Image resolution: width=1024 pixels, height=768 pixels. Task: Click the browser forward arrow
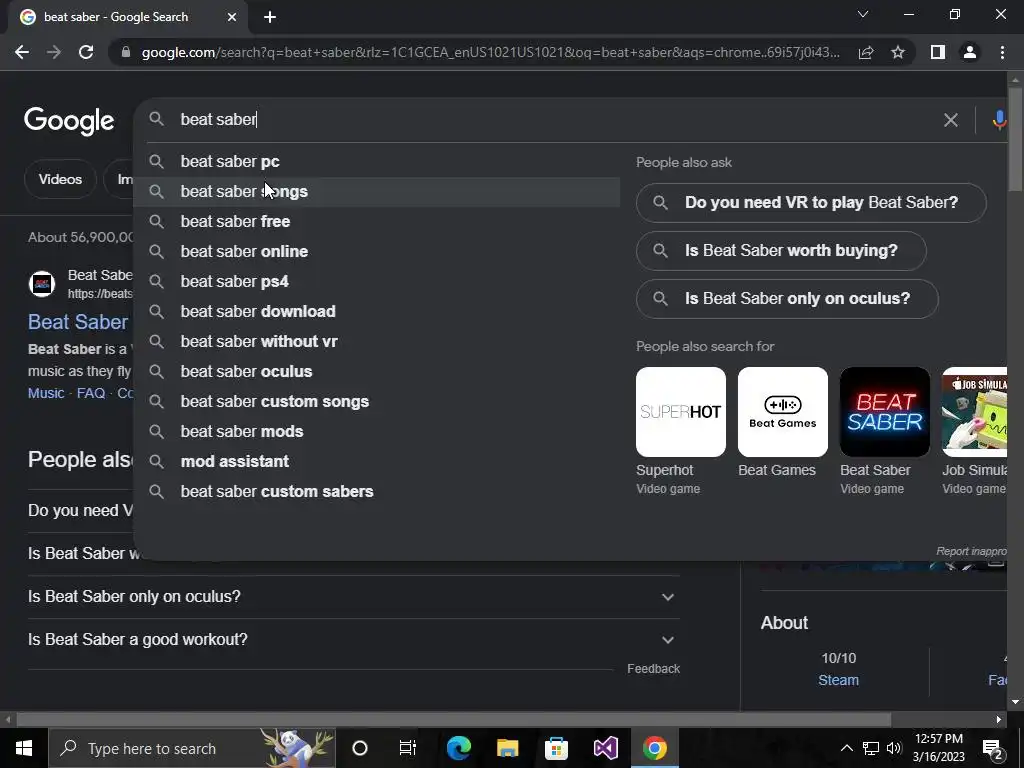pyautogui.click(x=54, y=52)
